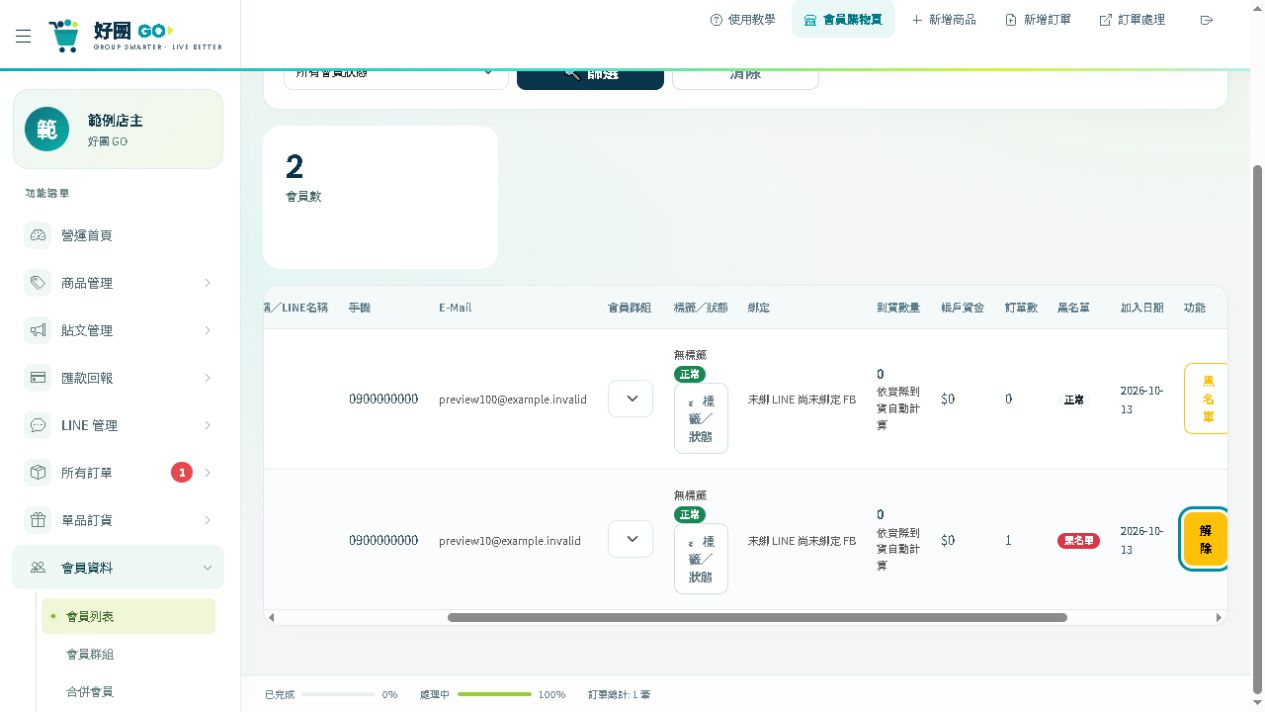Screen dimensions: 1265x712
Task: Click the 好團 GO cart logo
Action: click(135, 35)
